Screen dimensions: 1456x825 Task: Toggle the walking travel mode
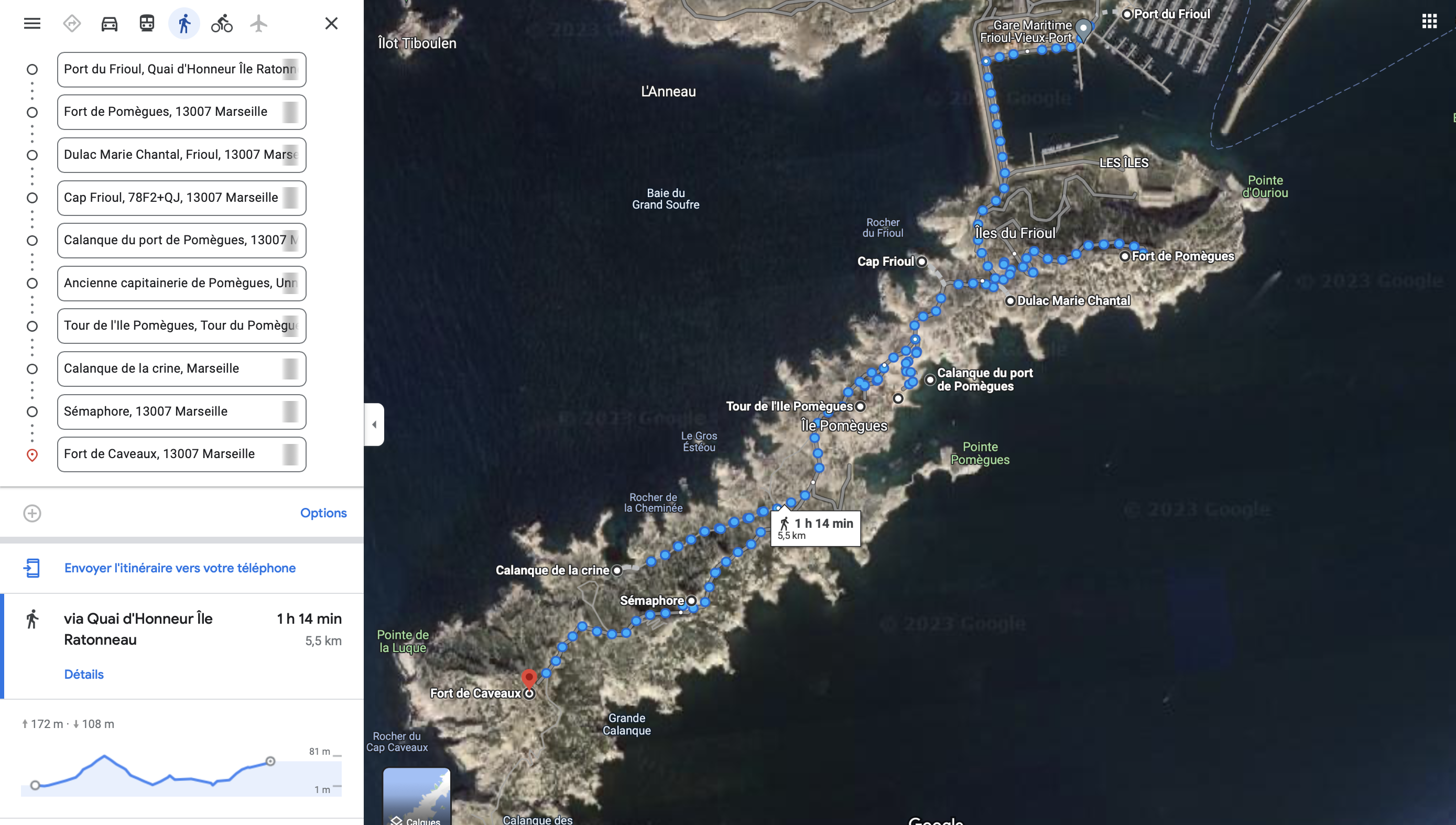pyautogui.click(x=184, y=24)
